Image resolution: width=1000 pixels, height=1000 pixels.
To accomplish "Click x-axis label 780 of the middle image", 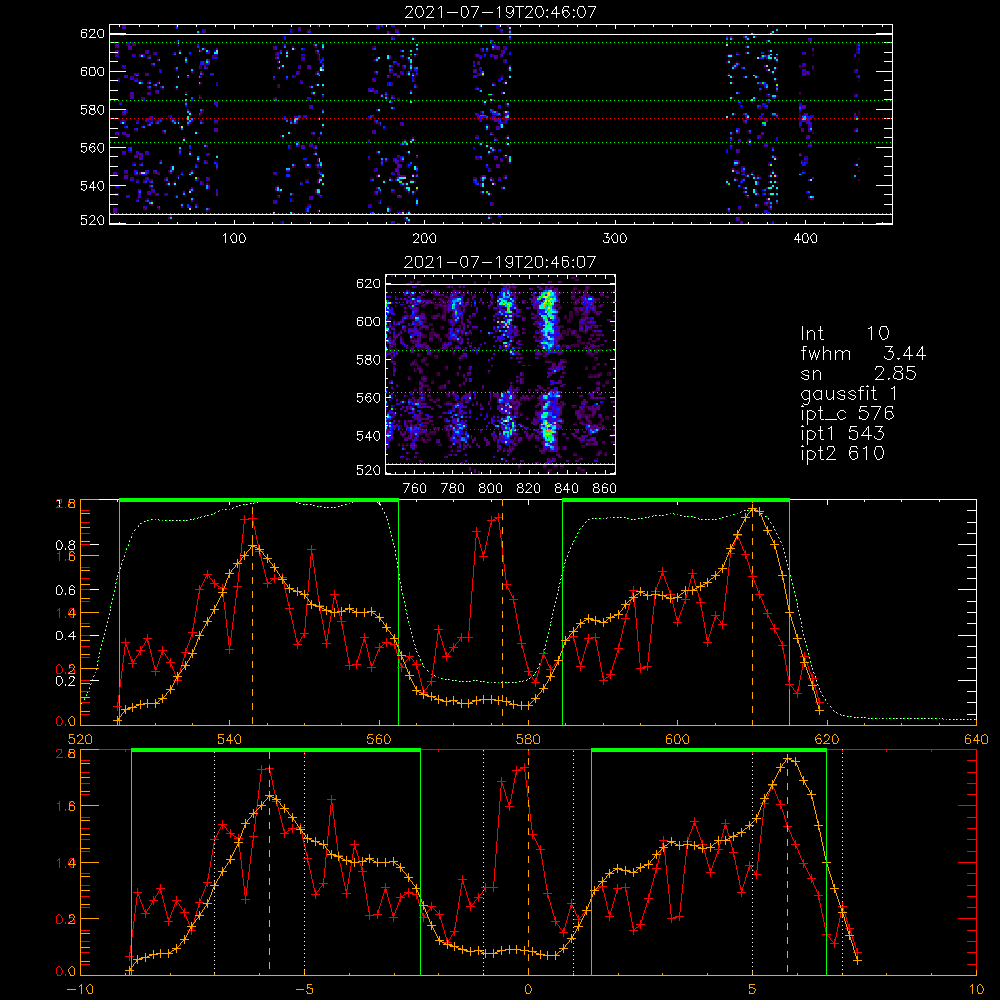I will tap(453, 489).
